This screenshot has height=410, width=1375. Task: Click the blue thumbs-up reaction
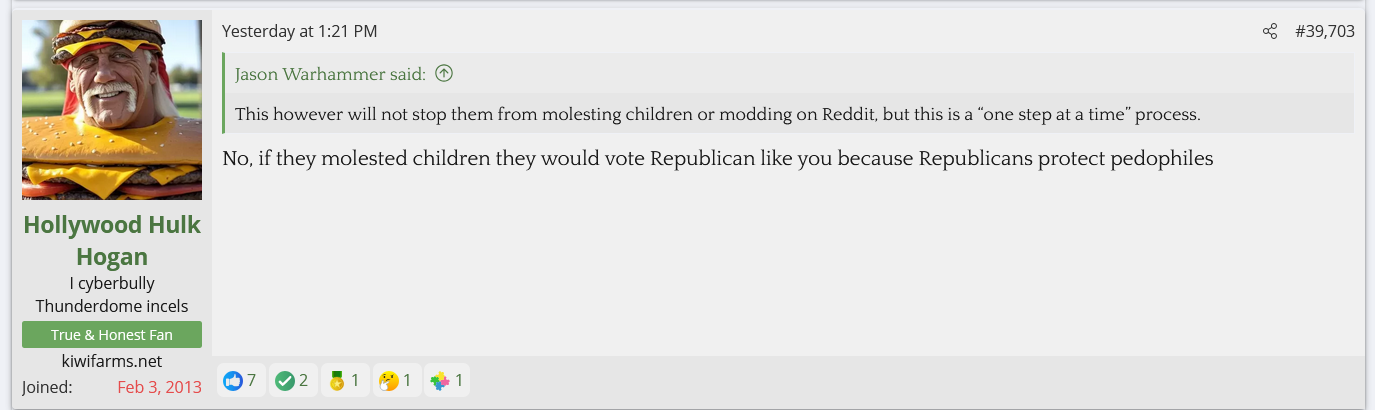click(x=233, y=381)
